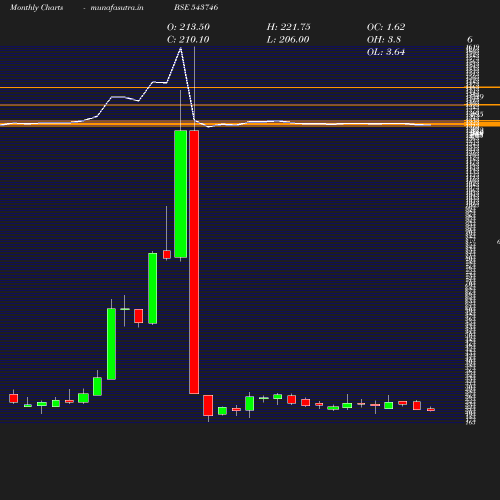Screen dimensions: 500x500
Task: Click the close price "C: 210.10"
Action: (x=188, y=40)
